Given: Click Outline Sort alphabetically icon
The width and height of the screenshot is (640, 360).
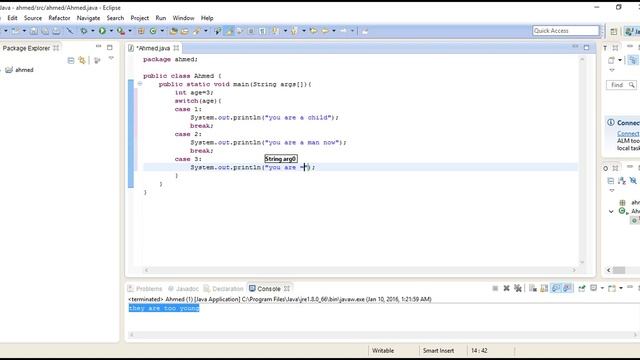Looking at the screenshot, I should click(622, 180).
